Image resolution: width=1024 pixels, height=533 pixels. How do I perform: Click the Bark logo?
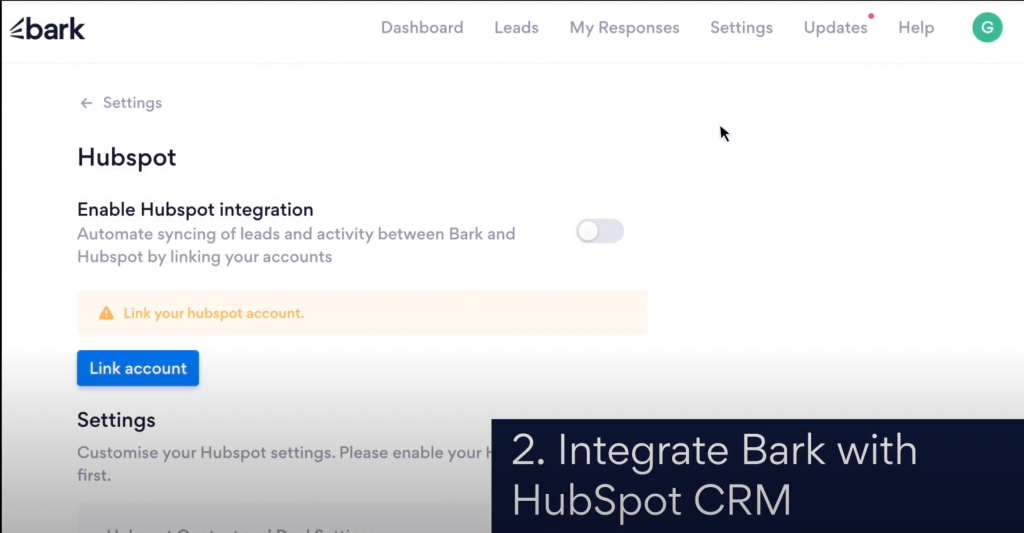click(47, 28)
